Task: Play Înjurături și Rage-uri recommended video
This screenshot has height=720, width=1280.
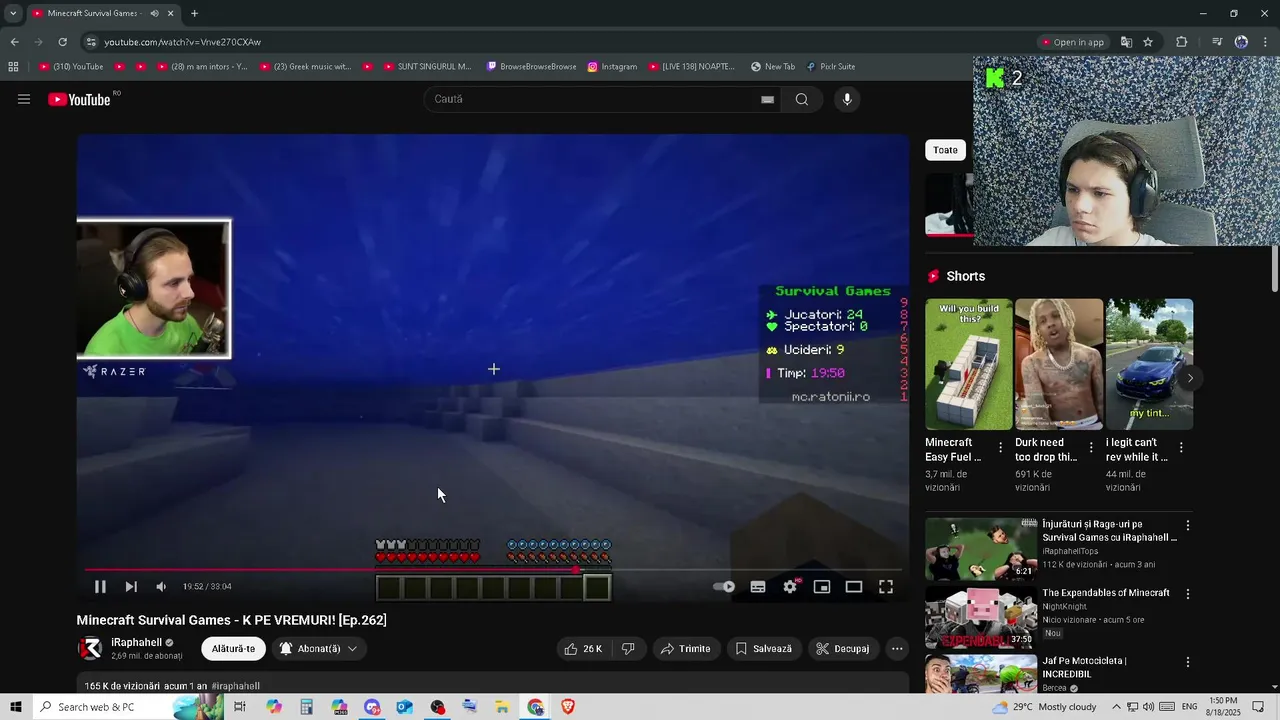Action: tap(981, 548)
